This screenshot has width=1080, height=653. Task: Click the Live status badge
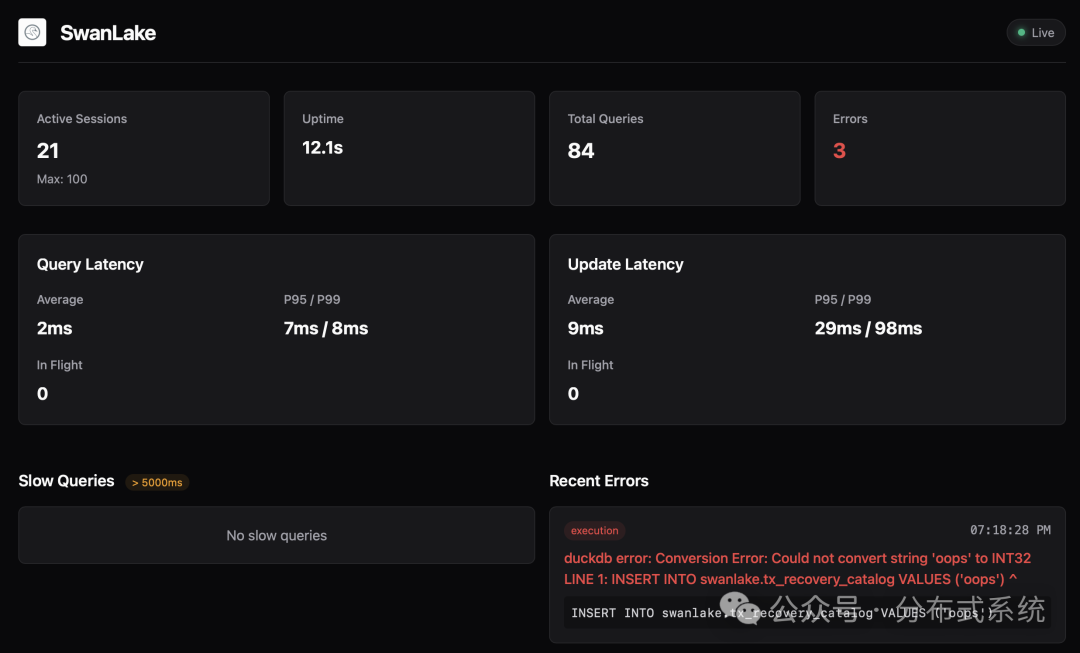coord(1035,32)
